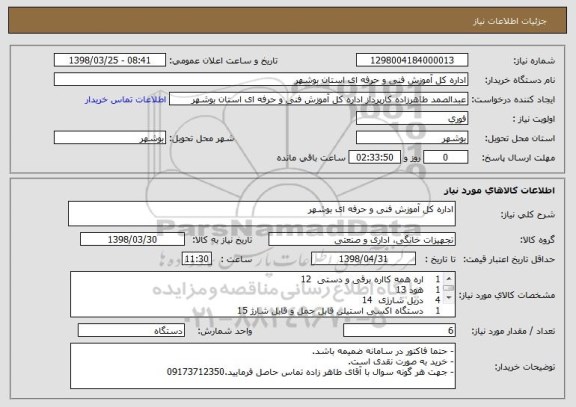Select the priority field showing فوری

click(x=412, y=118)
